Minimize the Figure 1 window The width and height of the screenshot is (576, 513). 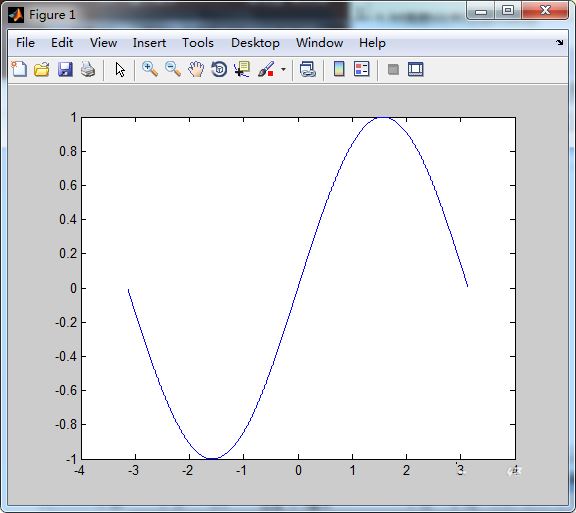(480, 12)
